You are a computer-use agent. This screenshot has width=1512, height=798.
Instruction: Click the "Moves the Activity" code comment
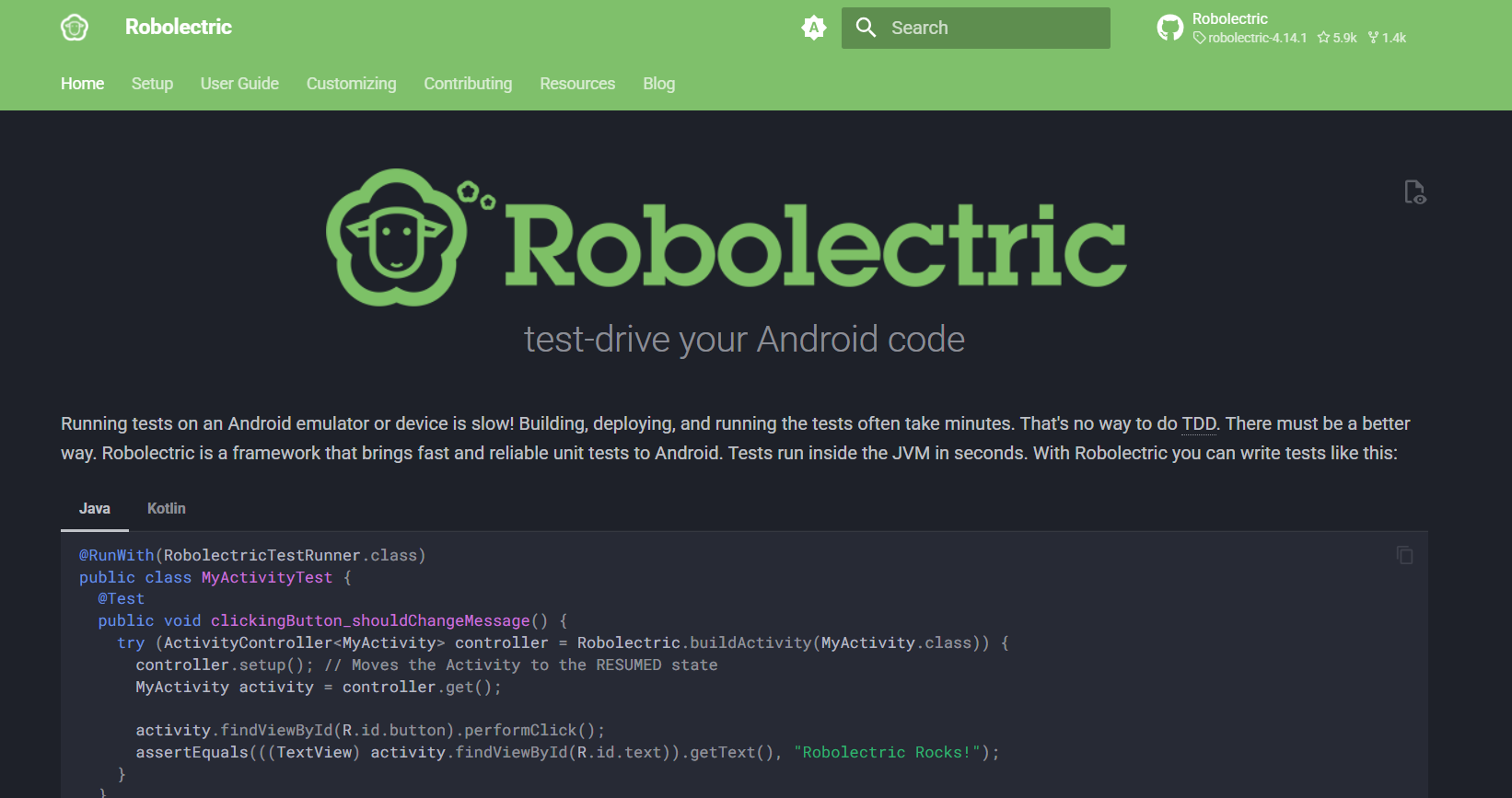[521, 665]
